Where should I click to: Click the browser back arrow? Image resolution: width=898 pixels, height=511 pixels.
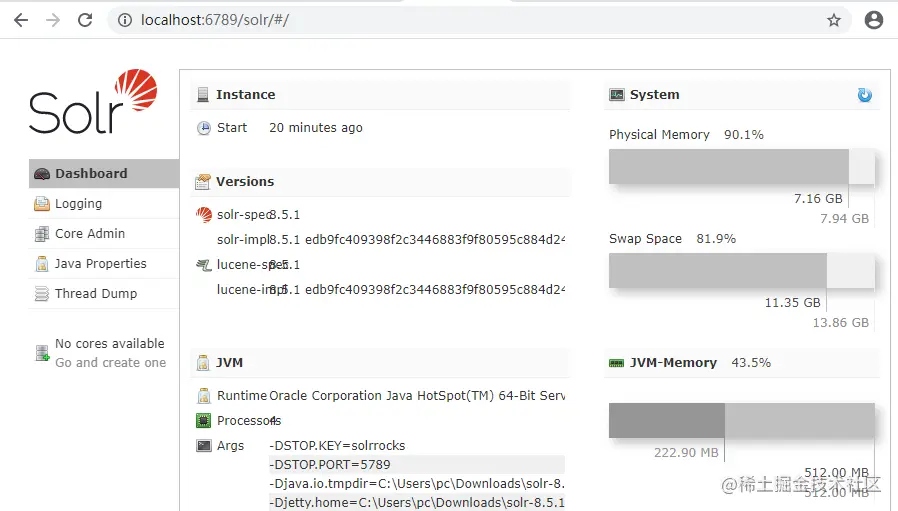tap(21, 20)
